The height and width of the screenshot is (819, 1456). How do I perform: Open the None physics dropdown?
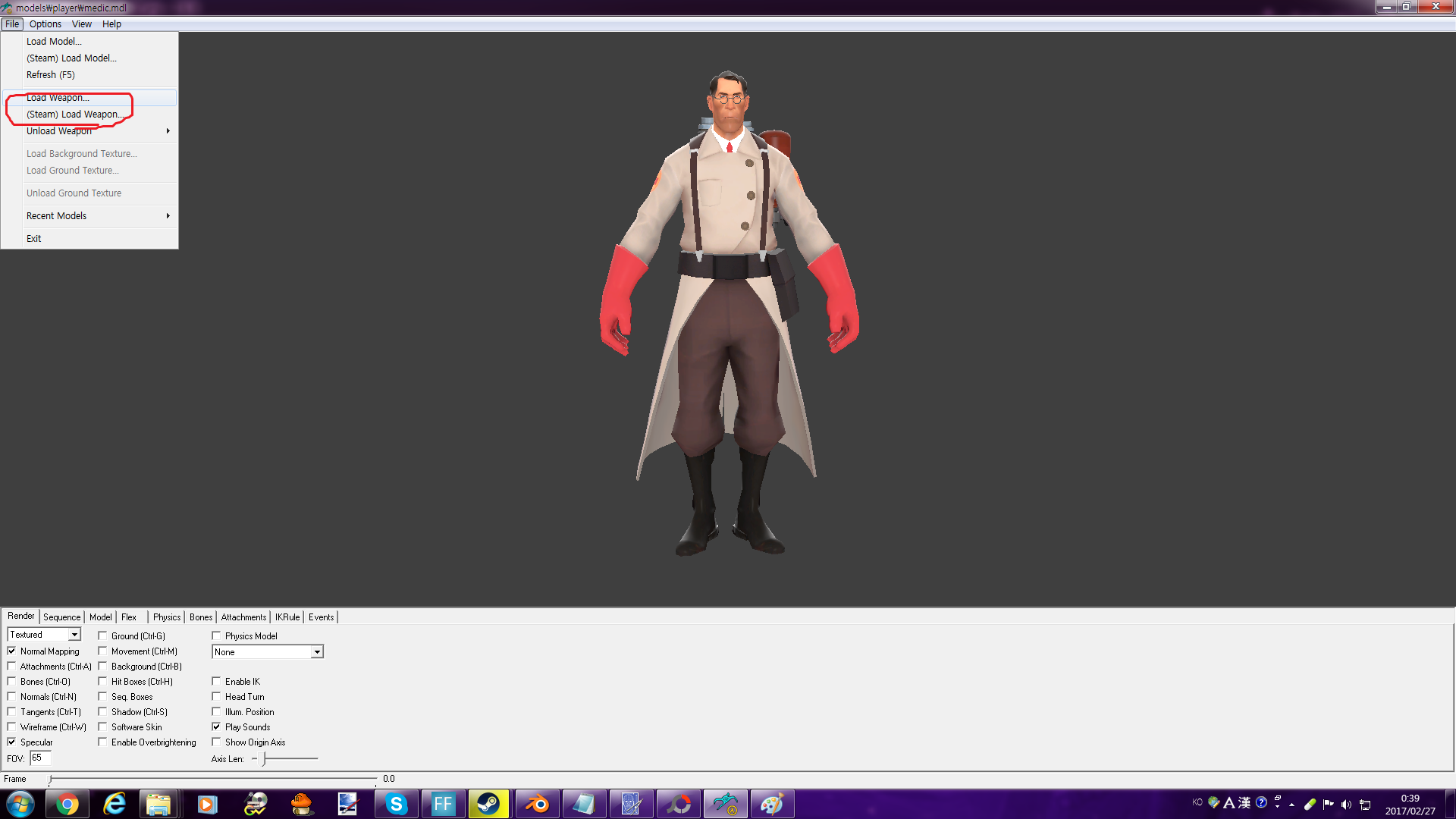click(x=317, y=652)
